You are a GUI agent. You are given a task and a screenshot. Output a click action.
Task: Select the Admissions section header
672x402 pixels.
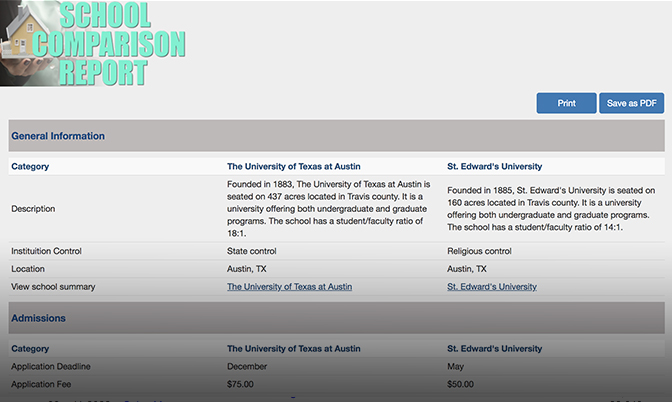click(38, 318)
